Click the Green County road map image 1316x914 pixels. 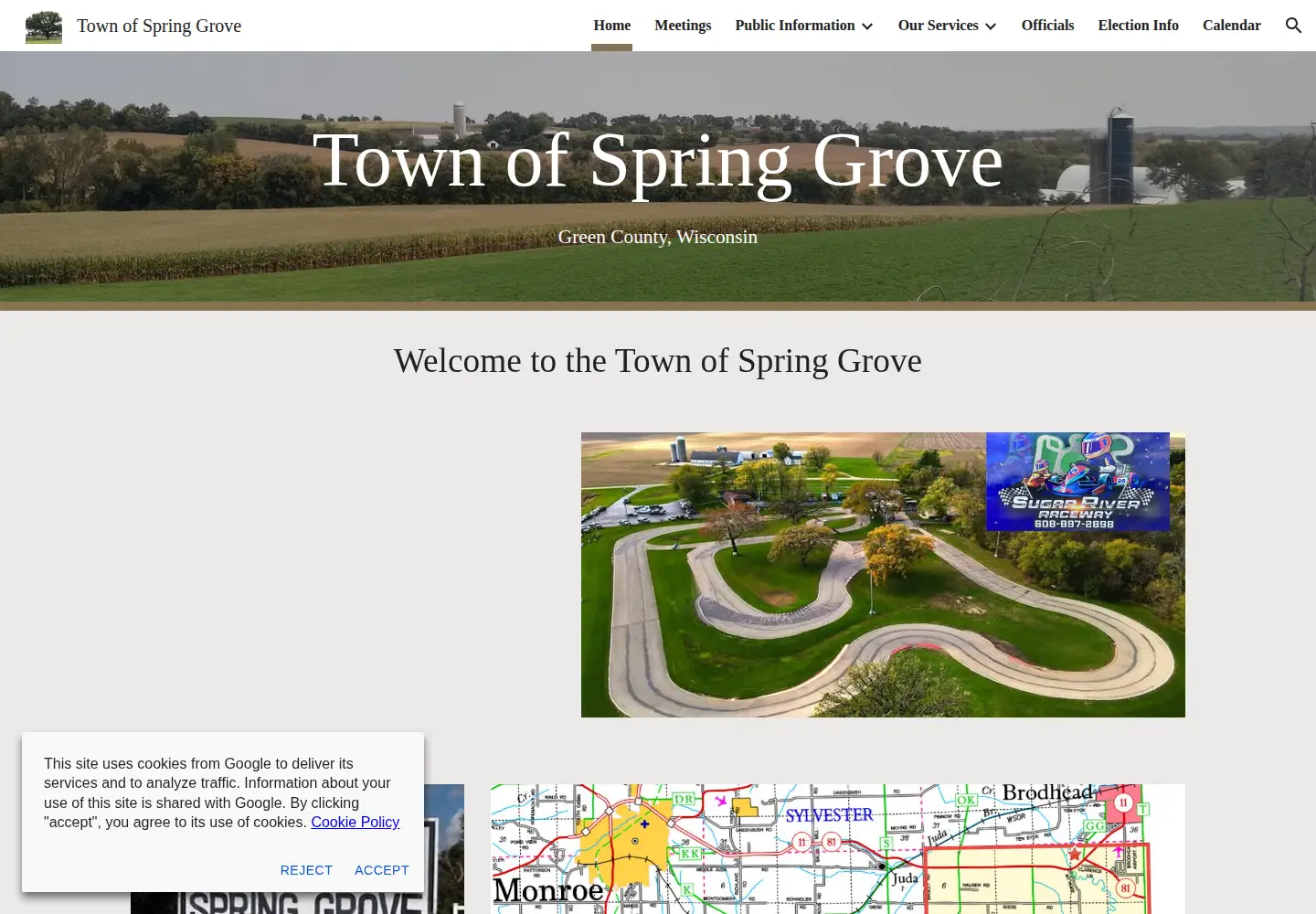[838, 849]
